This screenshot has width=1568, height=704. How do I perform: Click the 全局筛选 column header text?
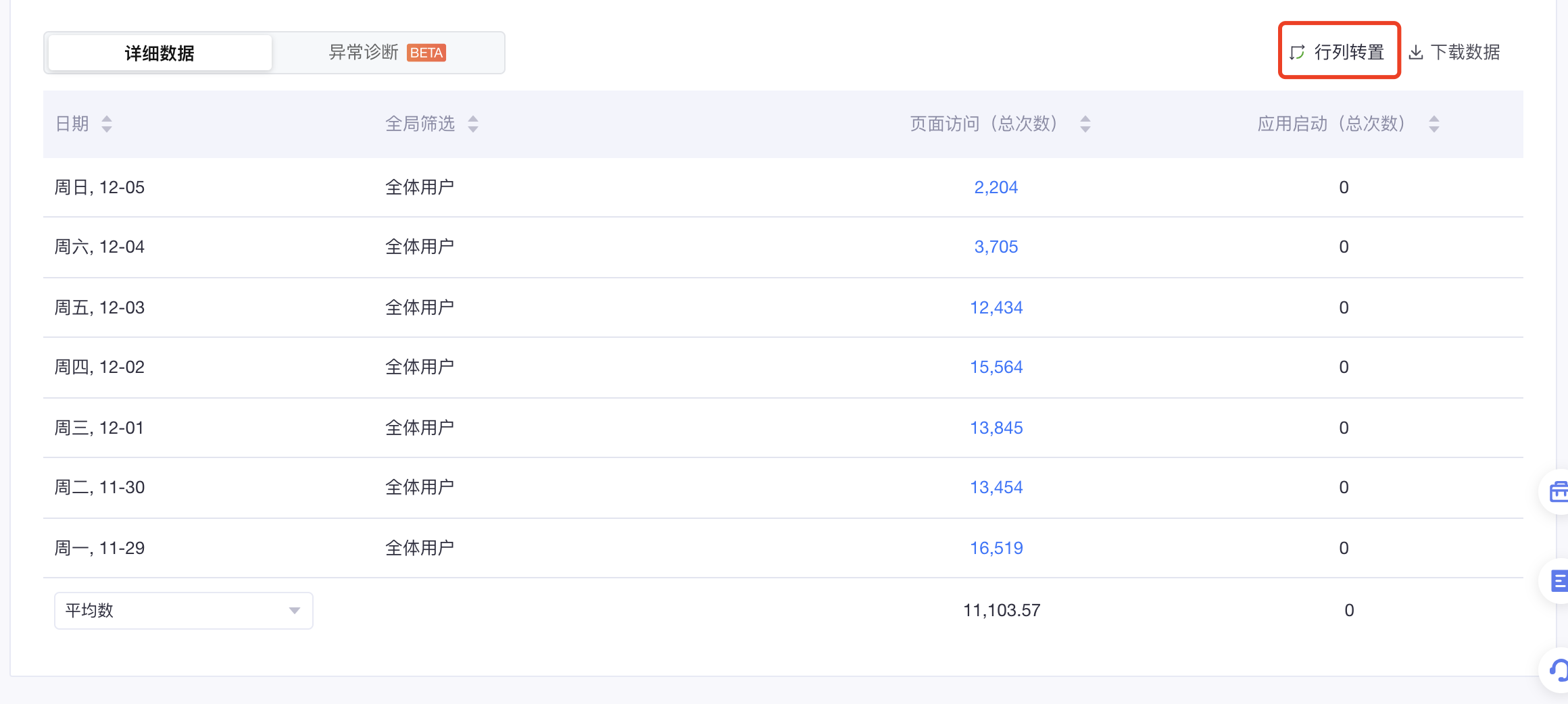coord(420,124)
